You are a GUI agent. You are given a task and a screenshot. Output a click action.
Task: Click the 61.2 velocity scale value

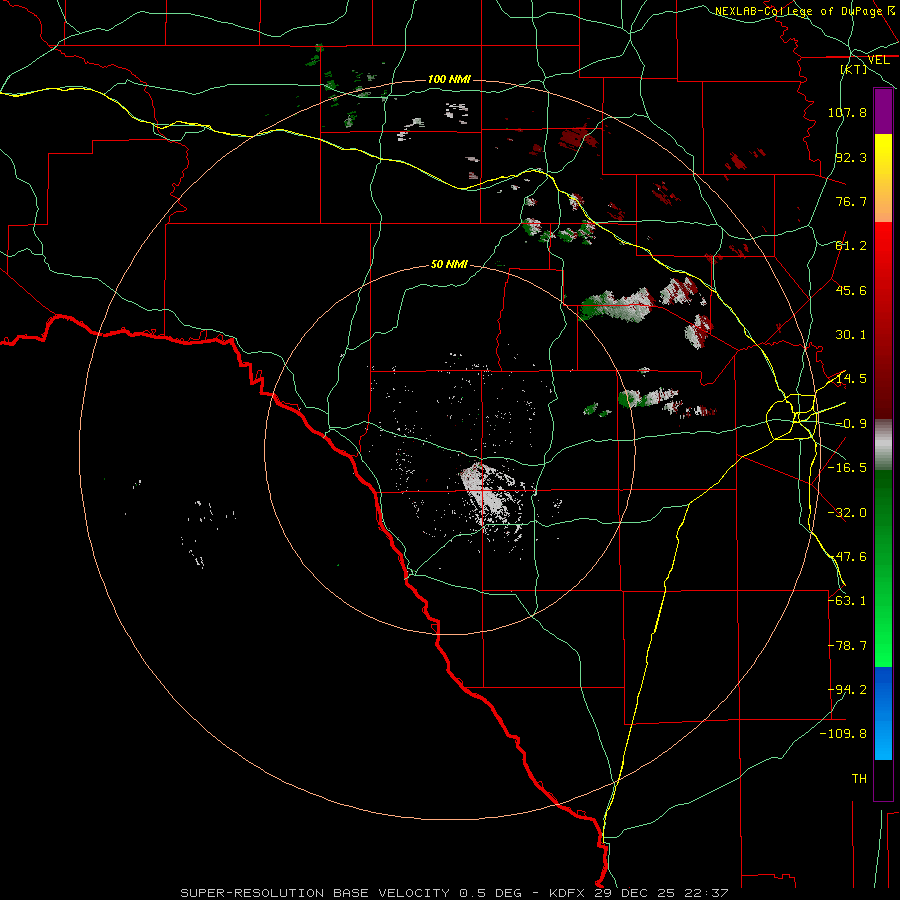click(851, 246)
